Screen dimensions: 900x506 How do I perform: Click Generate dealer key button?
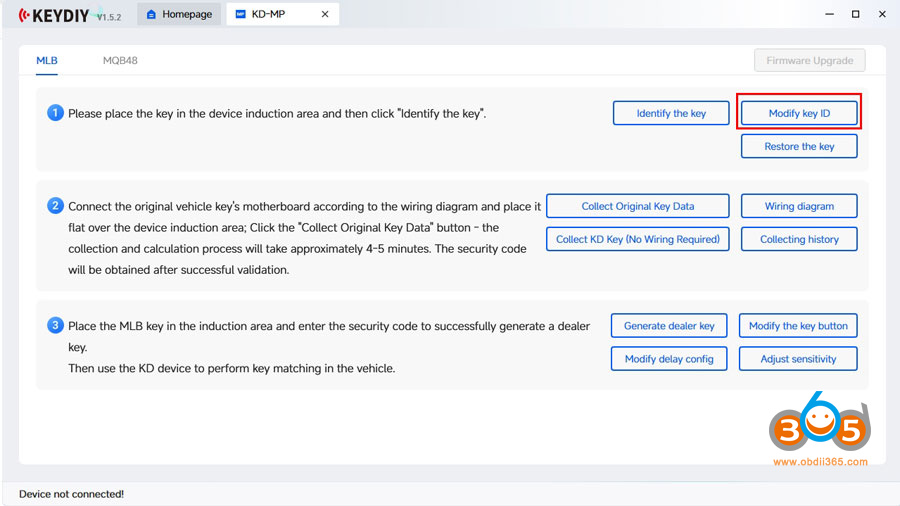[x=669, y=326]
